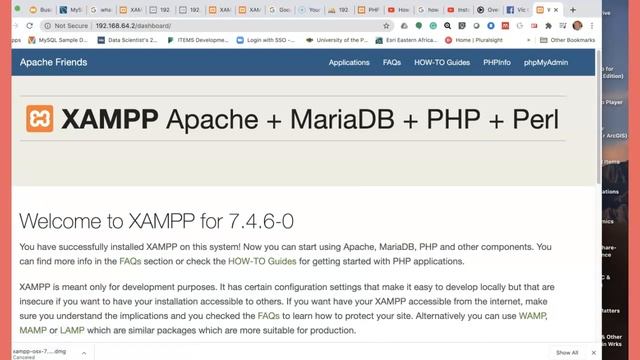This screenshot has width=640, height=360.
Task: Open Home | Pluralsight bookmark
Action: [x=474, y=40]
